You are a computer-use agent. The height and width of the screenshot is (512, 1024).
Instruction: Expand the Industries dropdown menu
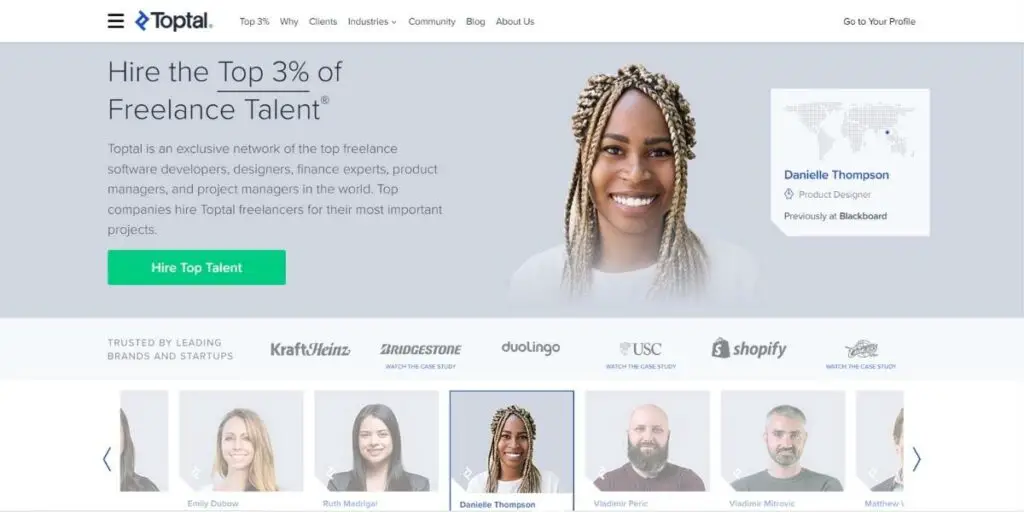tap(372, 22)
